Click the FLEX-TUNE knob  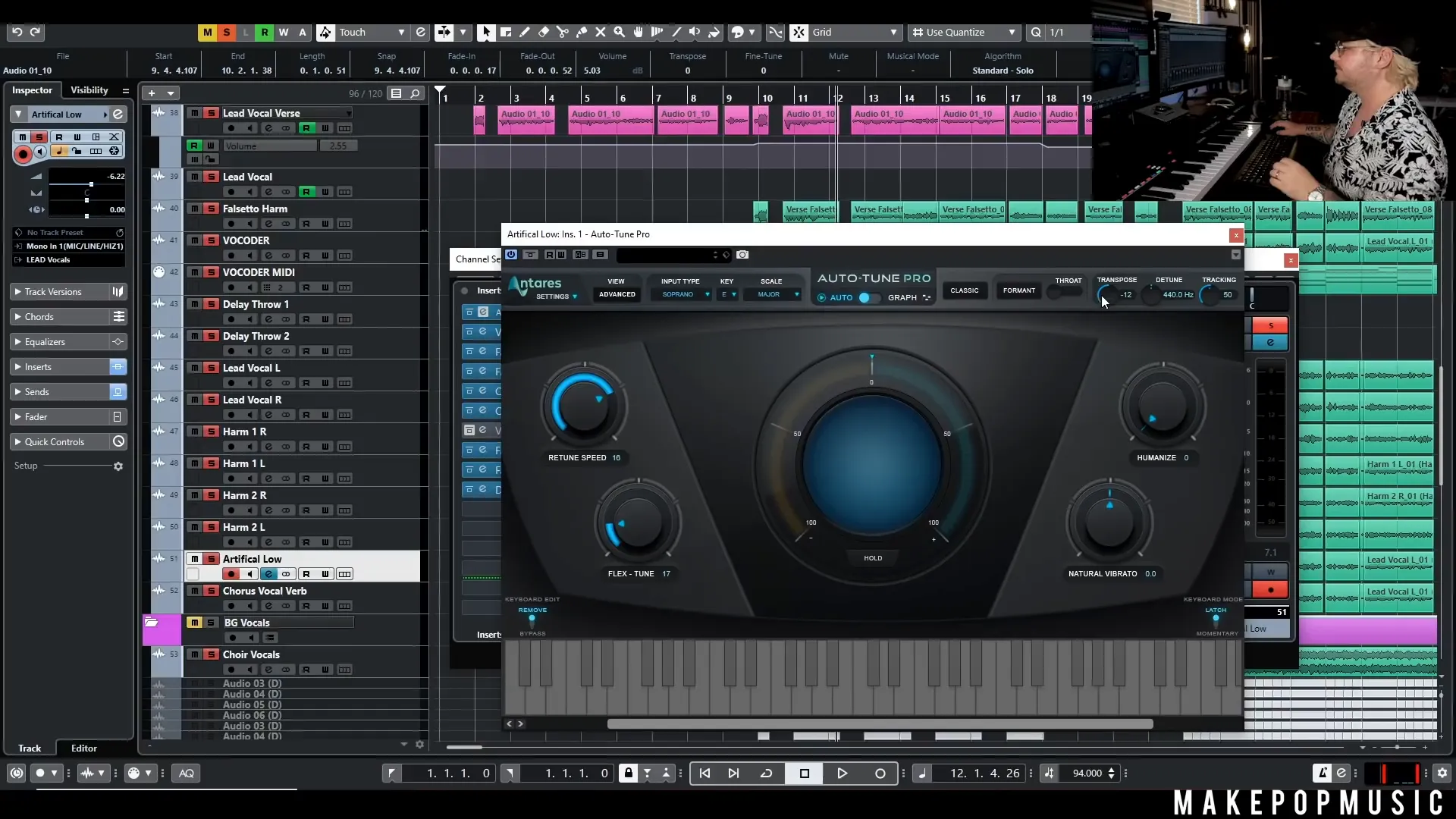(639, 523)
